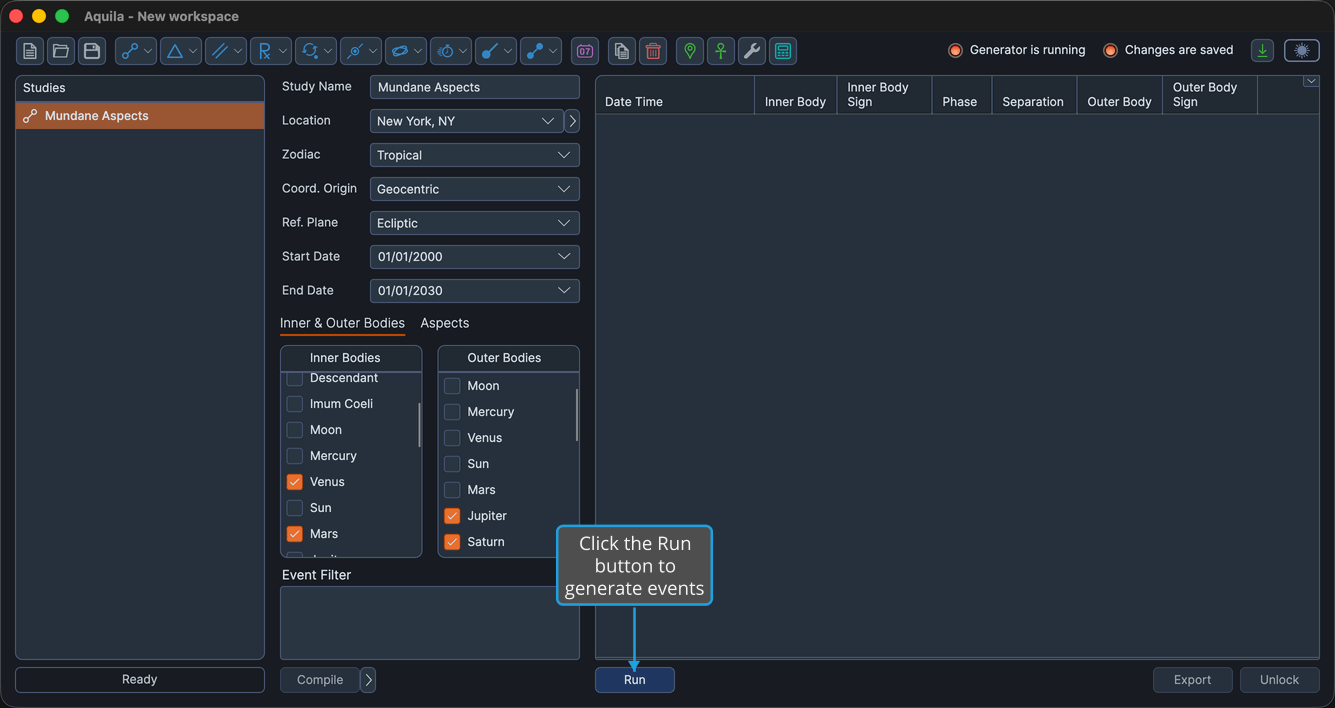Click the Unlock button
This screenshot has height=708, width=1335.
tap(1280, 680)
